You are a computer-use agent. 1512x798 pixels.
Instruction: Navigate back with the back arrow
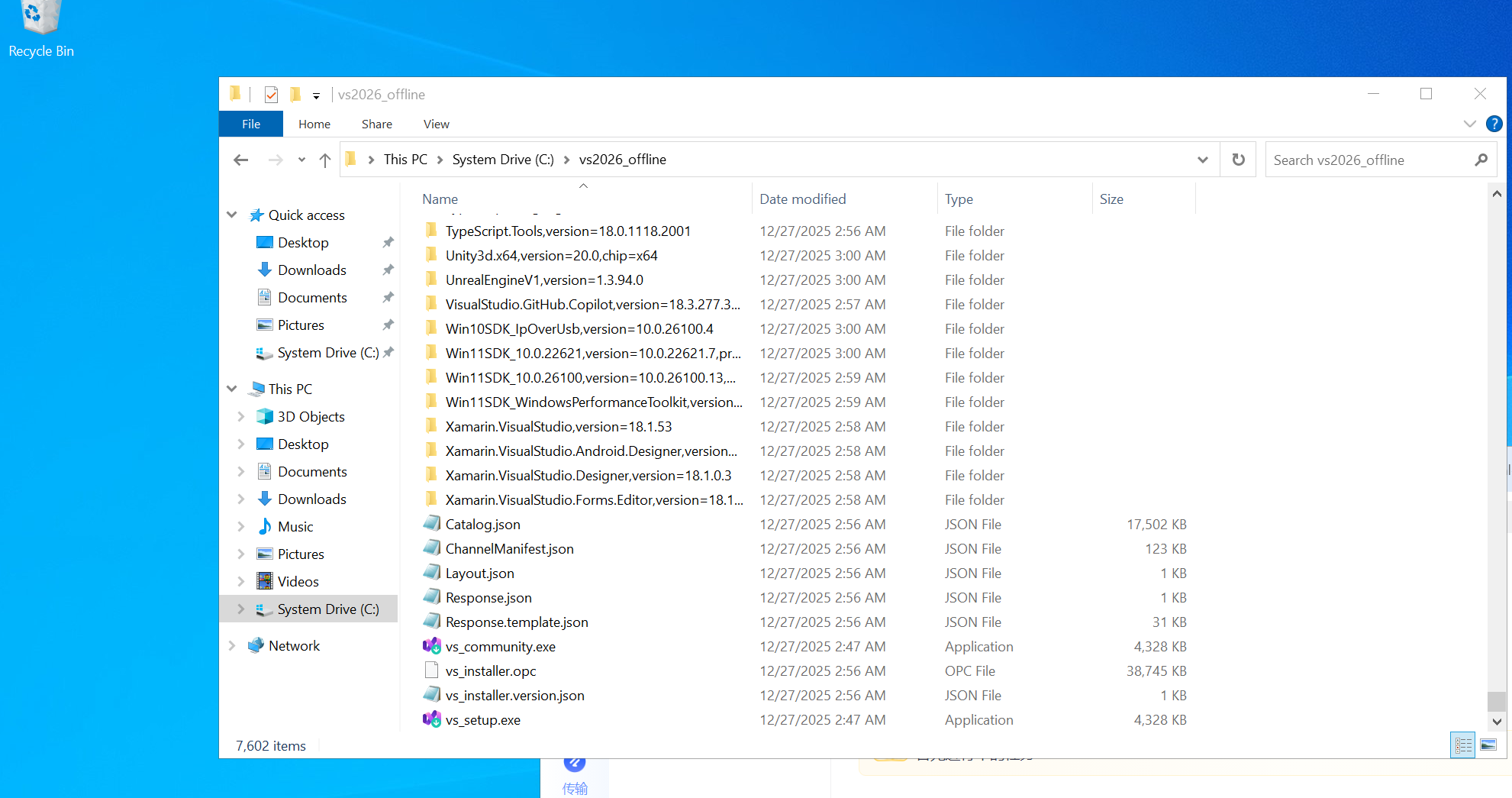(x=241, y=159)
